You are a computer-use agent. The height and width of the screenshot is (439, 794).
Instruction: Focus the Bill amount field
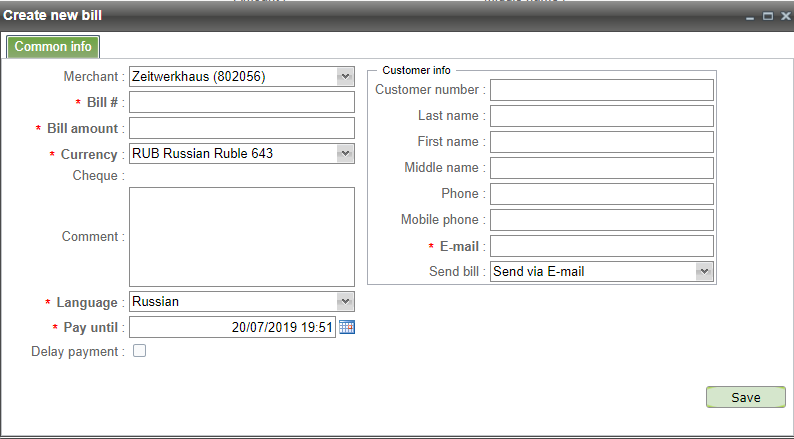point(242,128)
